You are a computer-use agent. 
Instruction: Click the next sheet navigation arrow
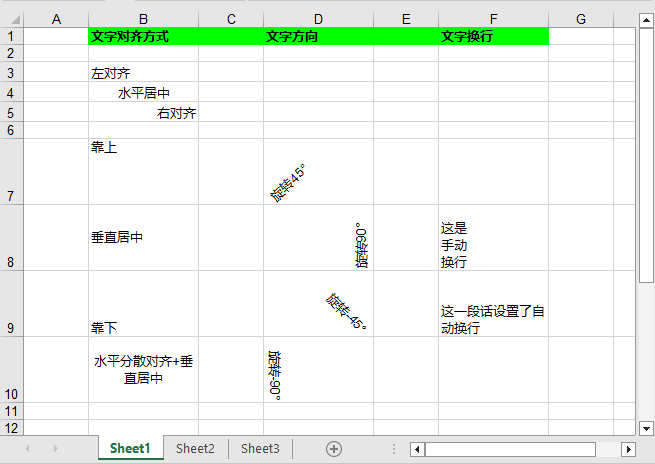coord(56,449)
